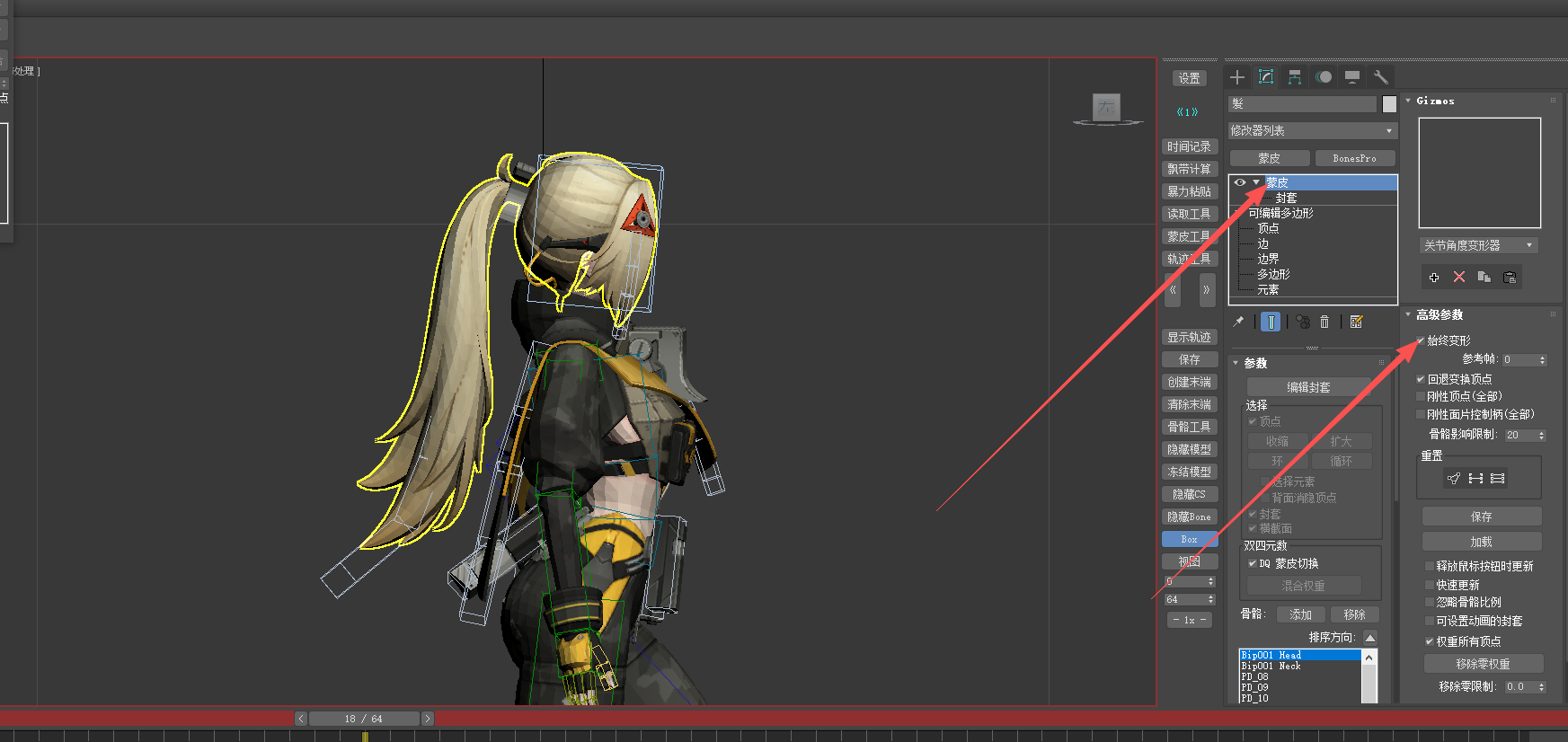Click the 编辑封套 button
This screenshot has width=1568, height=742.
click(1308, 387)
